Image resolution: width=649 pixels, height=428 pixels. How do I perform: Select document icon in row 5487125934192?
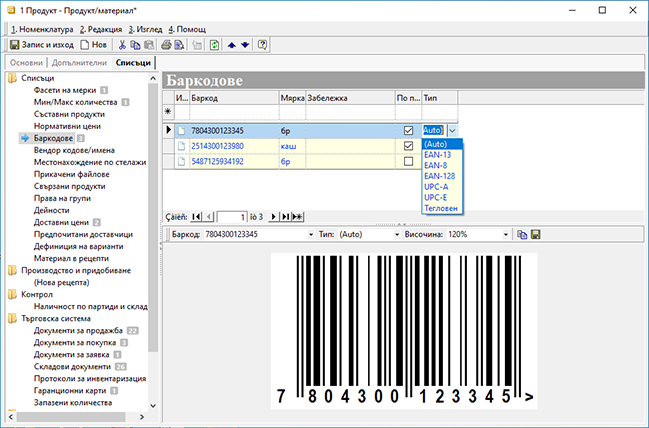[x=181, y=161]
